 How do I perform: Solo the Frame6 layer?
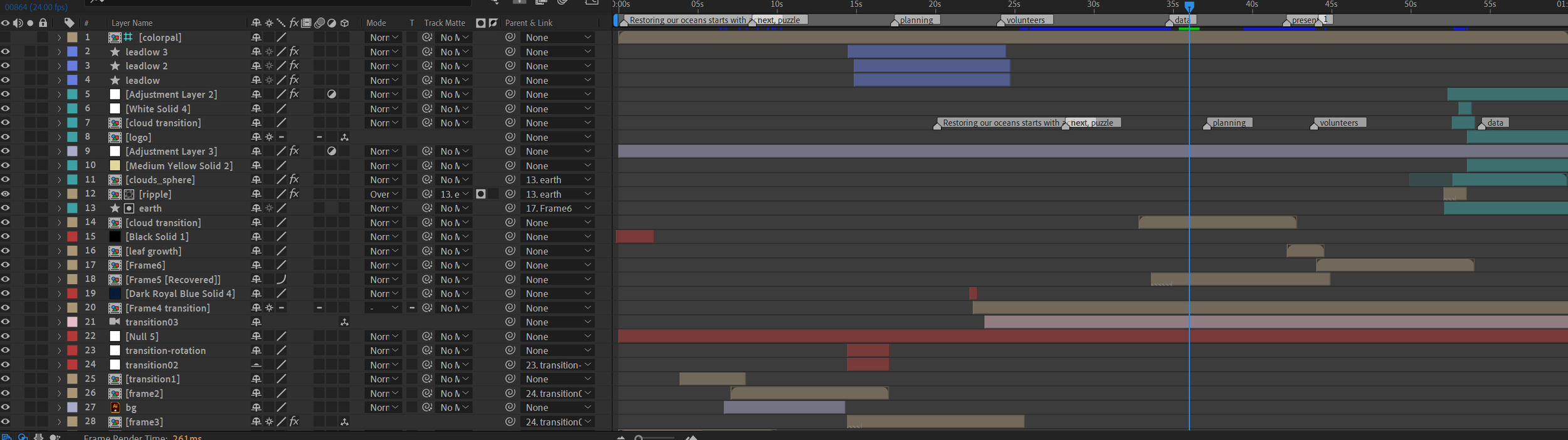coord(30,265)
